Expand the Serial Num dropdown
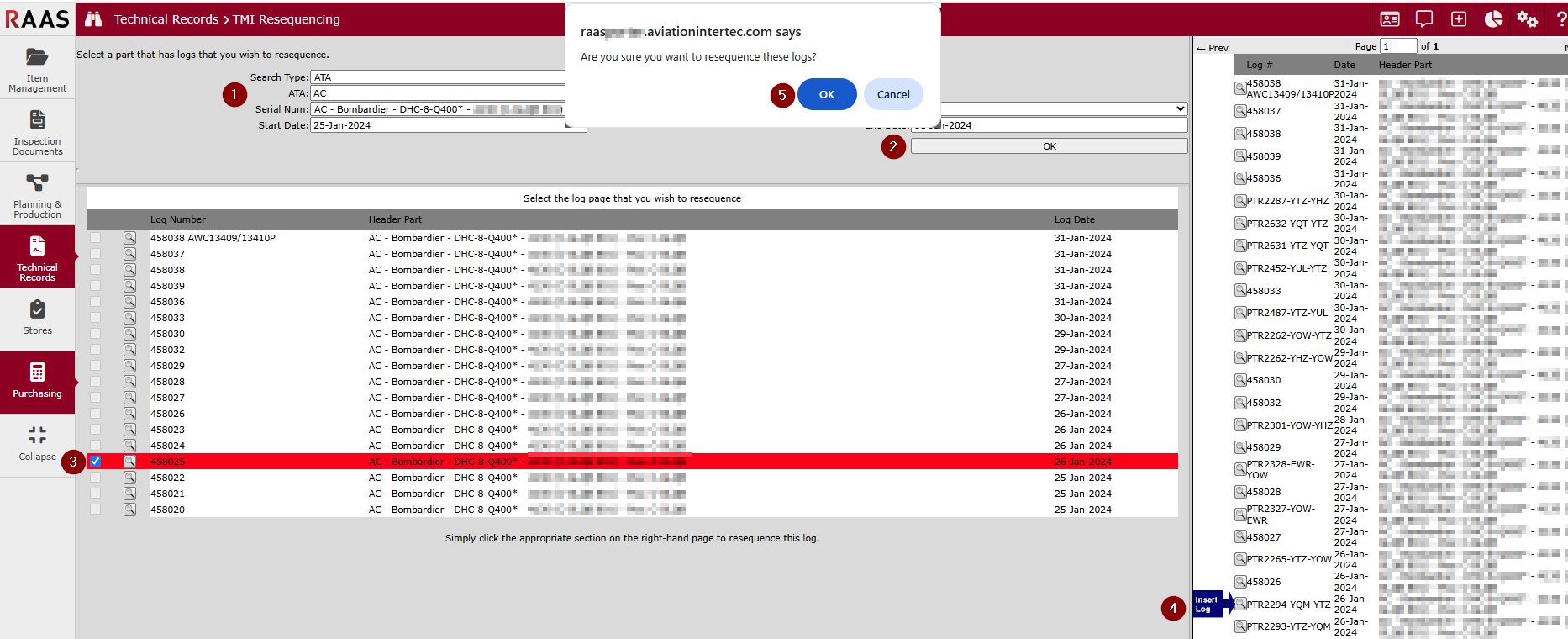1568x639 pixels. click(1180, 109)
